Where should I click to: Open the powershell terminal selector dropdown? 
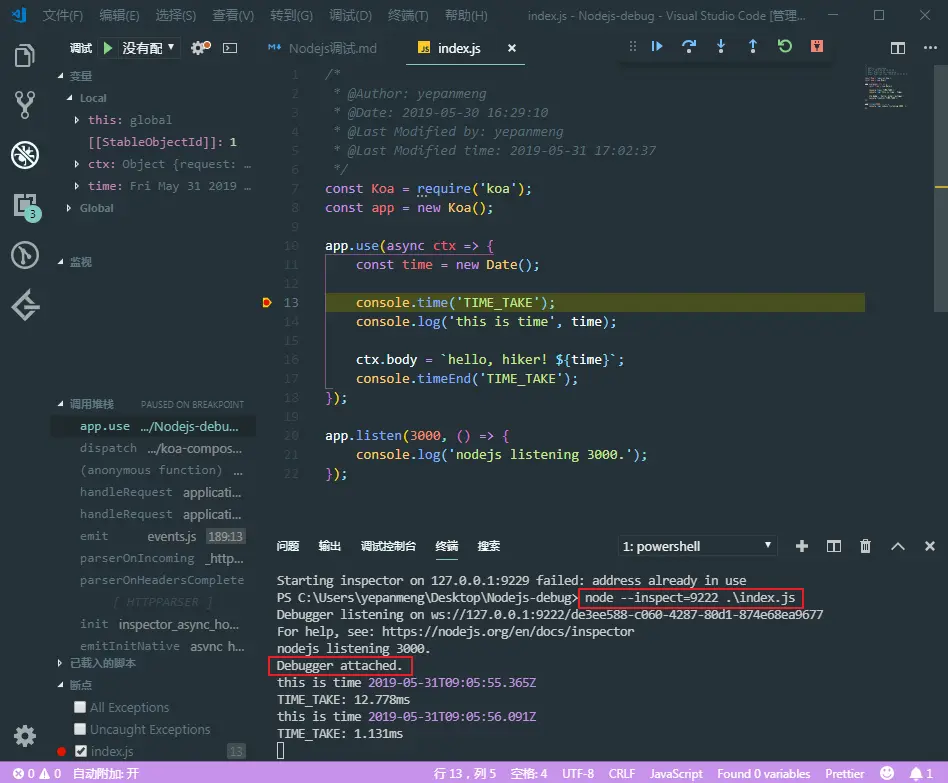pos(697,546)
